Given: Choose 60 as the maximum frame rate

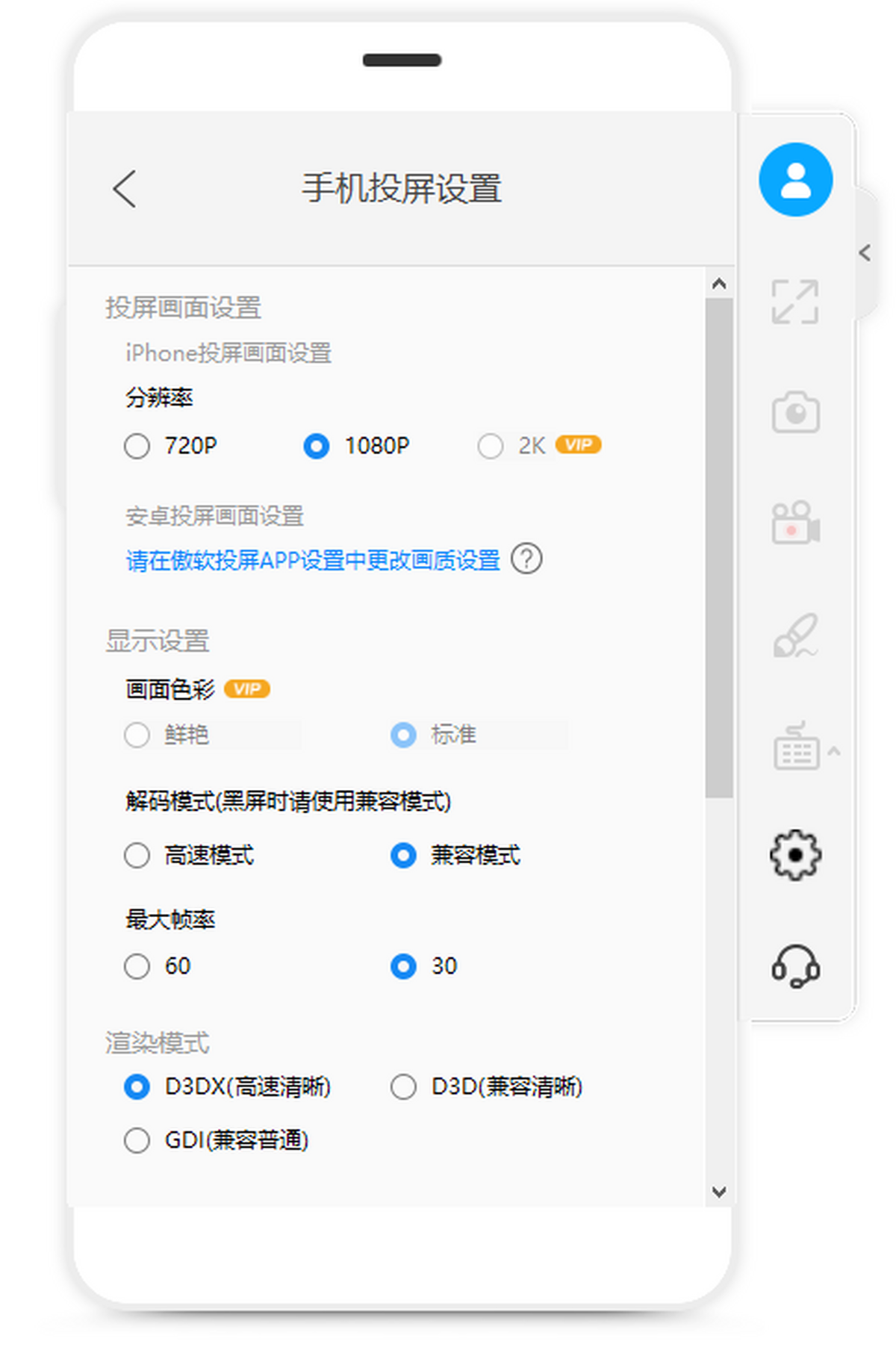Looking at the screenshot, I should (137, 966).
